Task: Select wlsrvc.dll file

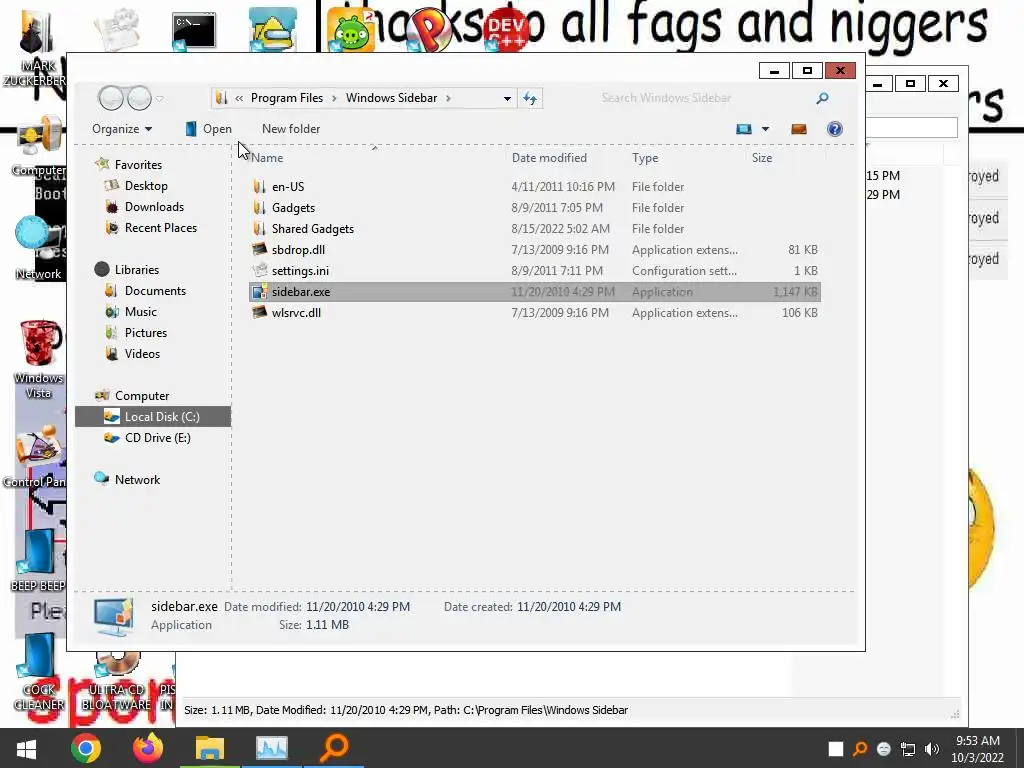Action: [x=535, y=313]
